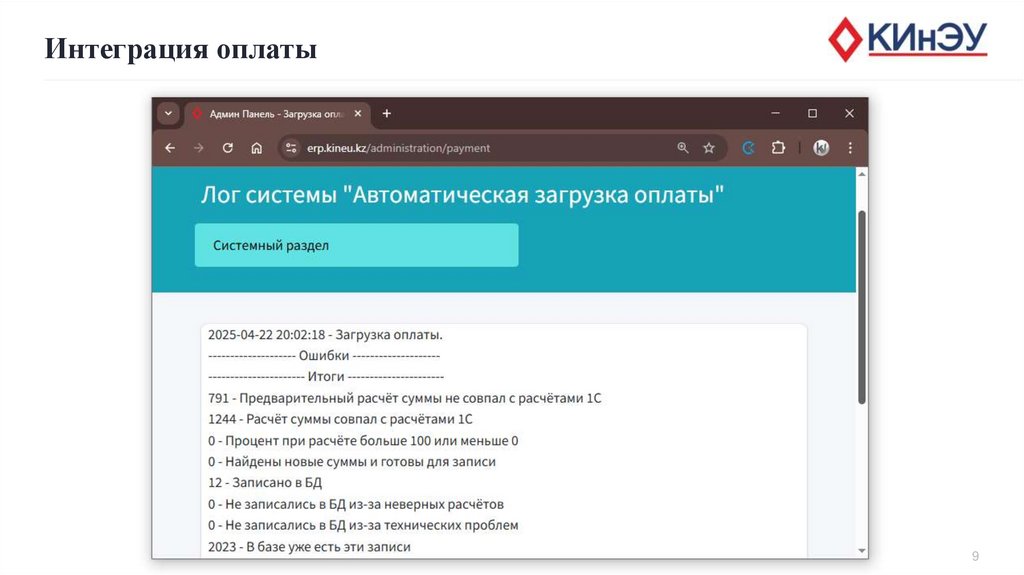Minimize the browser window

click(x=775, y=114)
